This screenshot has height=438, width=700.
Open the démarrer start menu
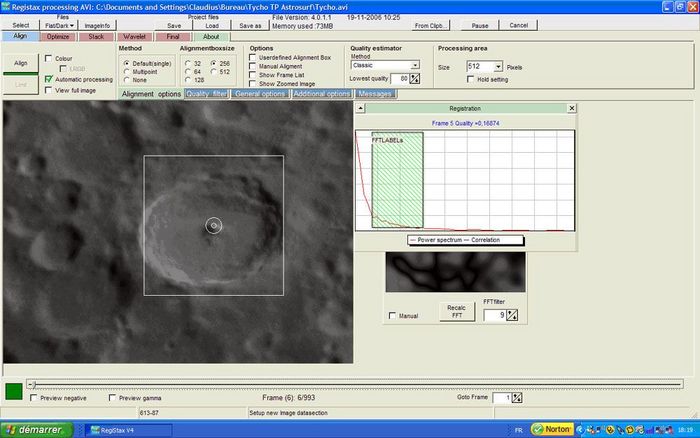(37, 430)
